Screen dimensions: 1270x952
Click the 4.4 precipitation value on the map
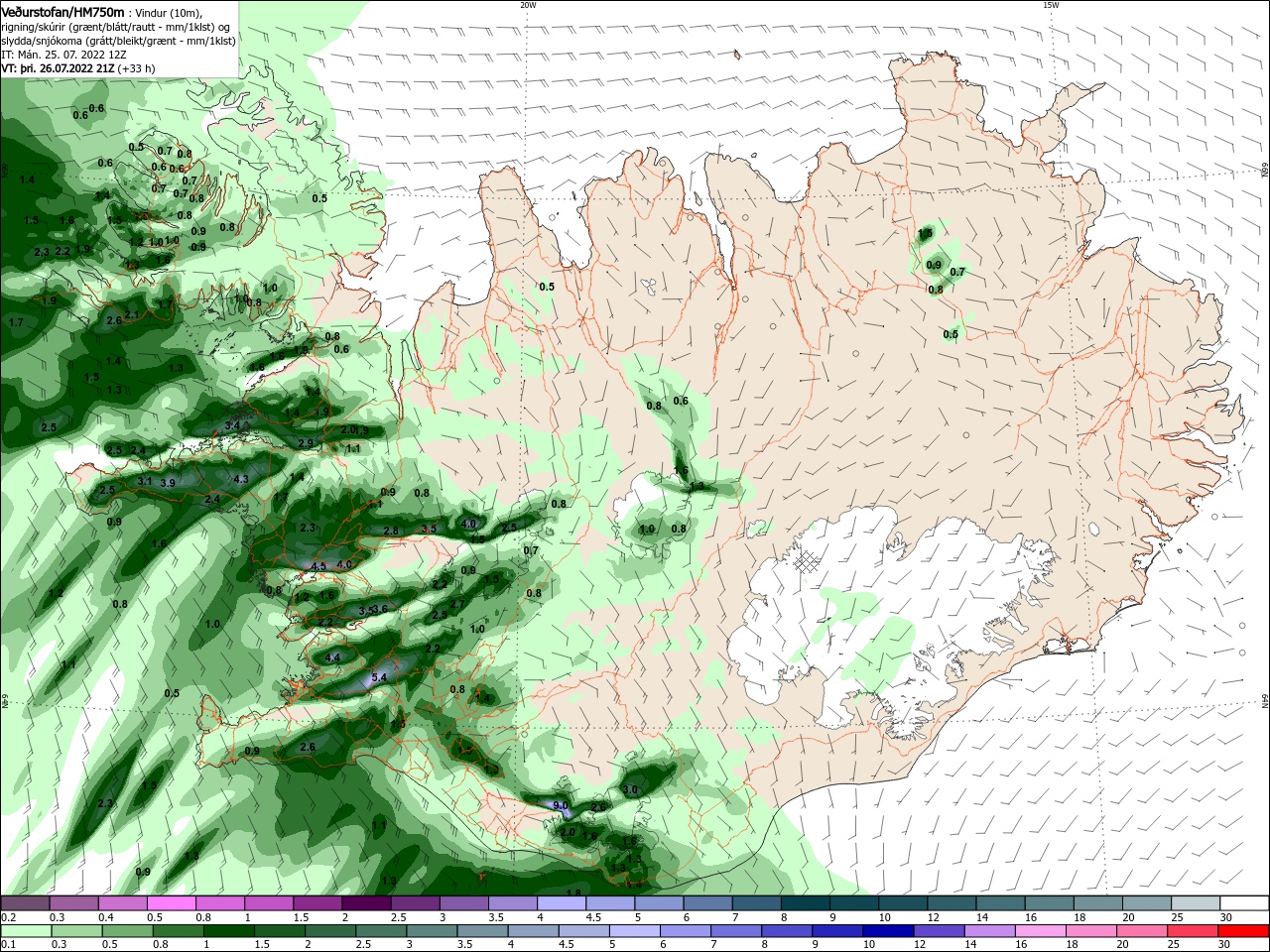pyautogui.click(x=333, y=657)
